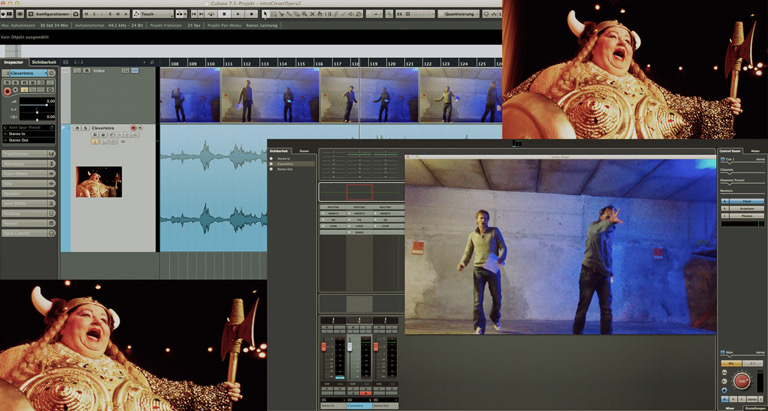The height and width of the screenshot is (411, 768).
Task: Toggle Stereo Out visibility dot in mixer
Action: pos(271,169)
